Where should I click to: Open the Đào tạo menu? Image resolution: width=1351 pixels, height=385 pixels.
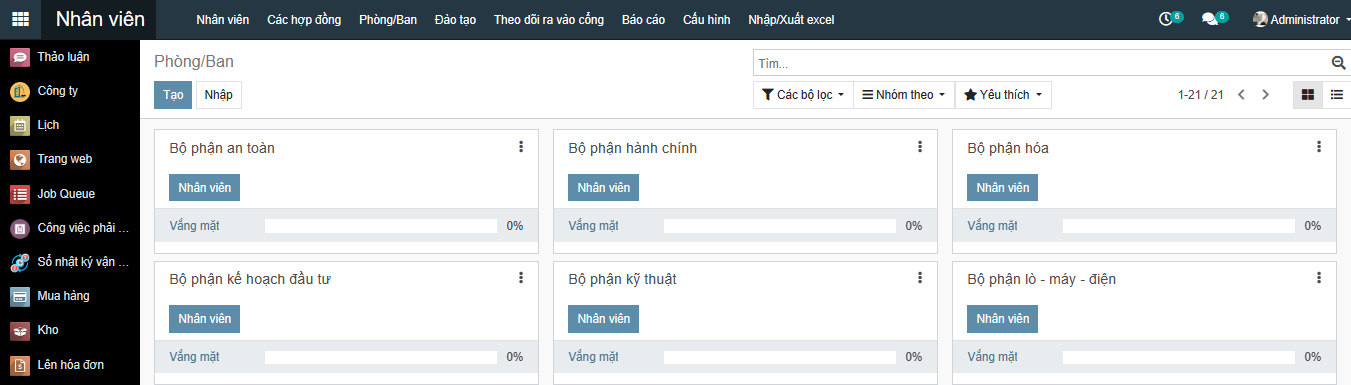(x=455, y=20)
